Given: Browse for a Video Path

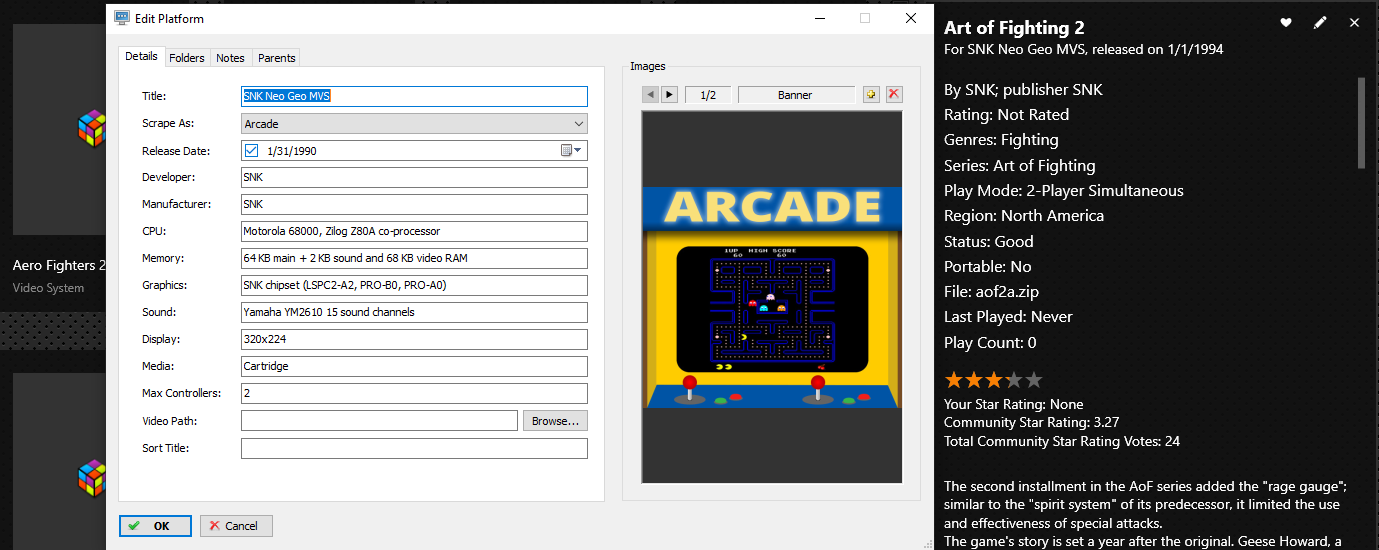Looking at the screenshot, I should [555, 421].
